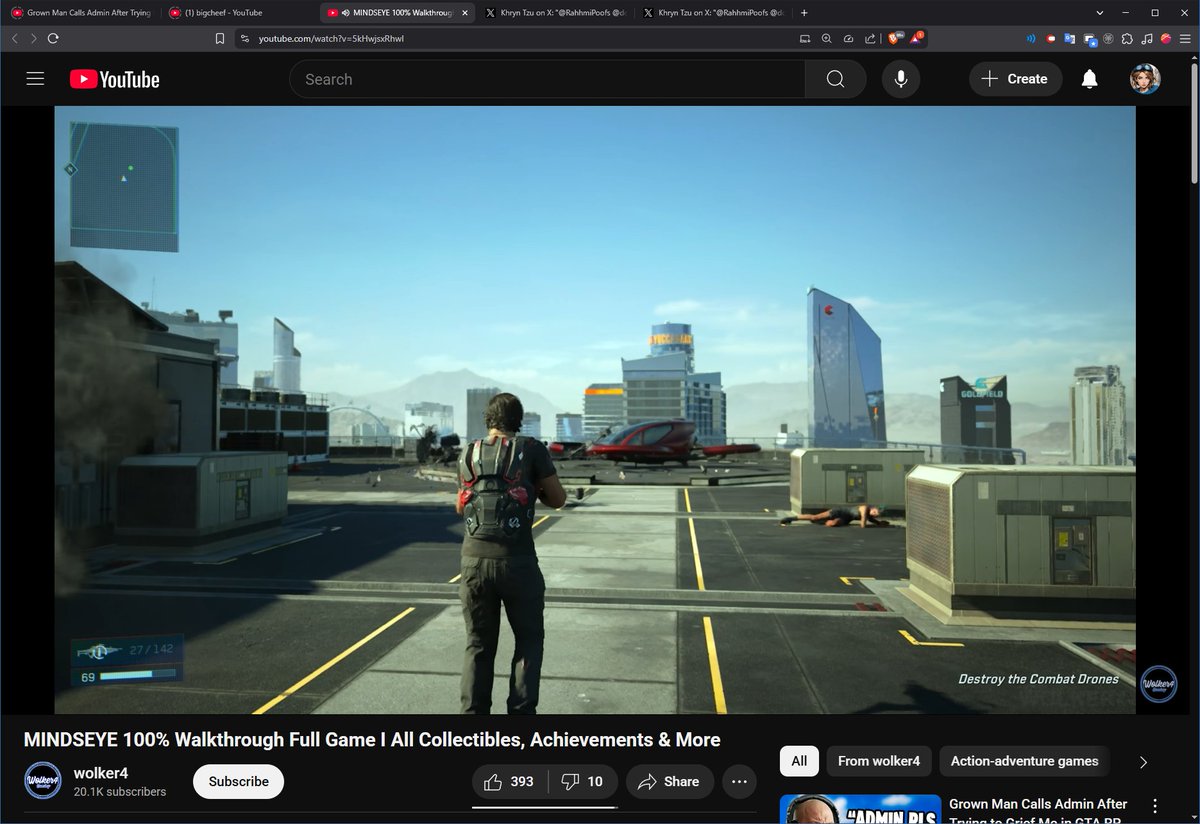Open YouTube notifications bell

1090,79
